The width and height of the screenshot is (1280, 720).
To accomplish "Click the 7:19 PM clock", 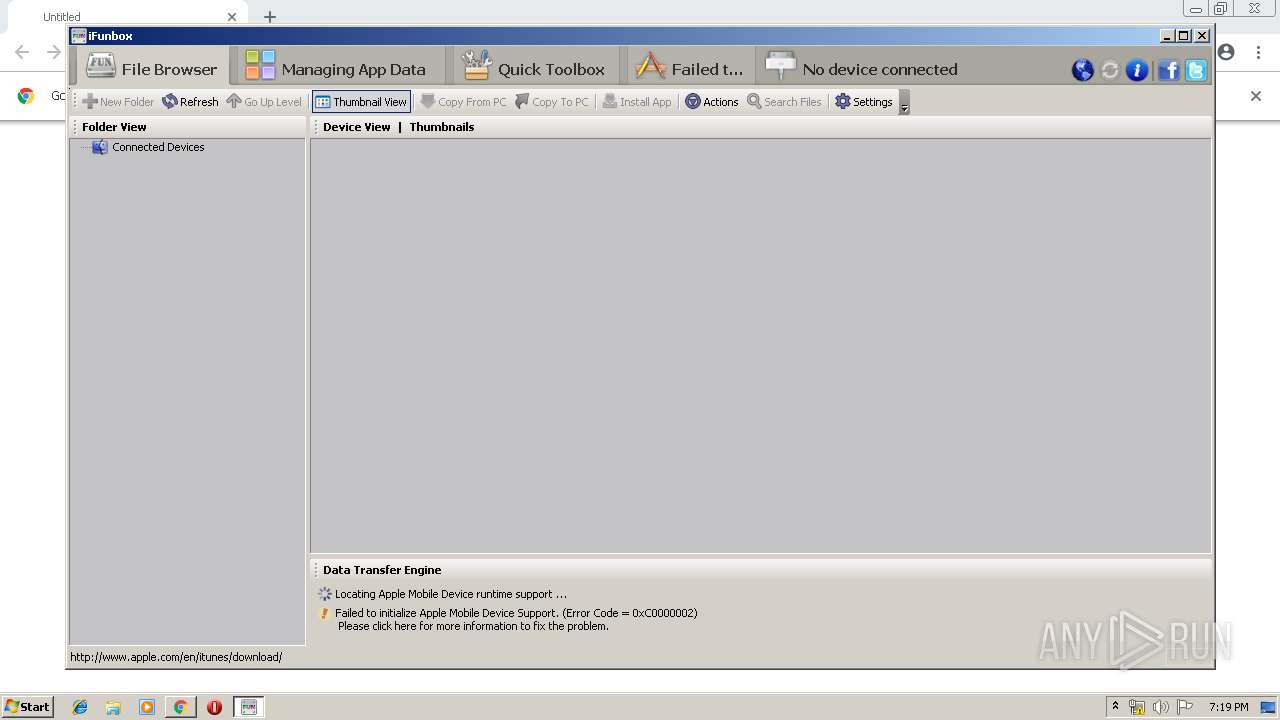I will (1228, 707).
